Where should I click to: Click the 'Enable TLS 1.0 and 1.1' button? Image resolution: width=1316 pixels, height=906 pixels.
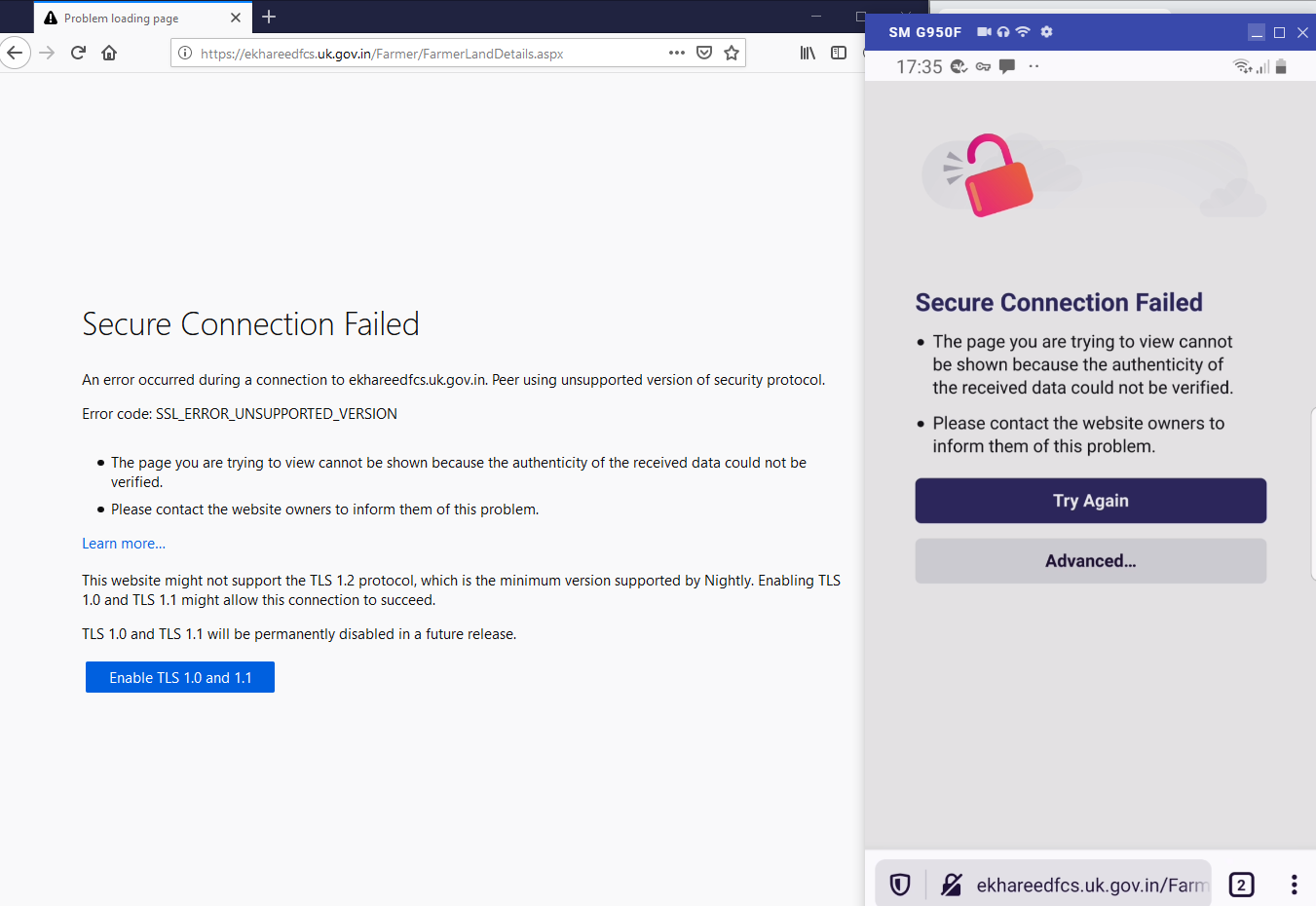(179, 676)
